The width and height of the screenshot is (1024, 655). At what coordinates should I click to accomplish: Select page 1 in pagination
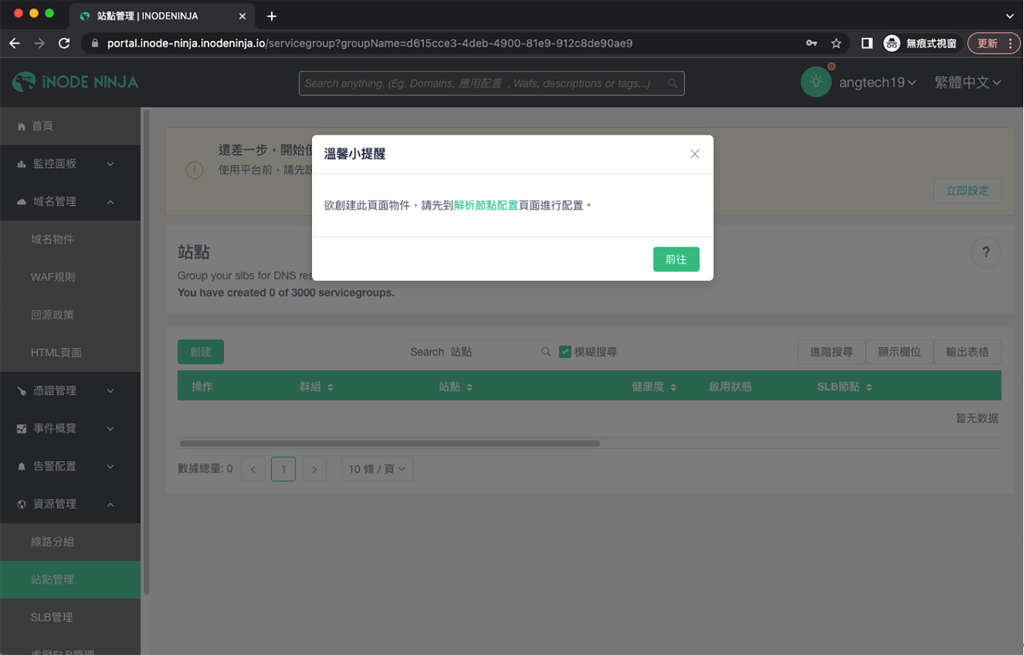(283, 469)
